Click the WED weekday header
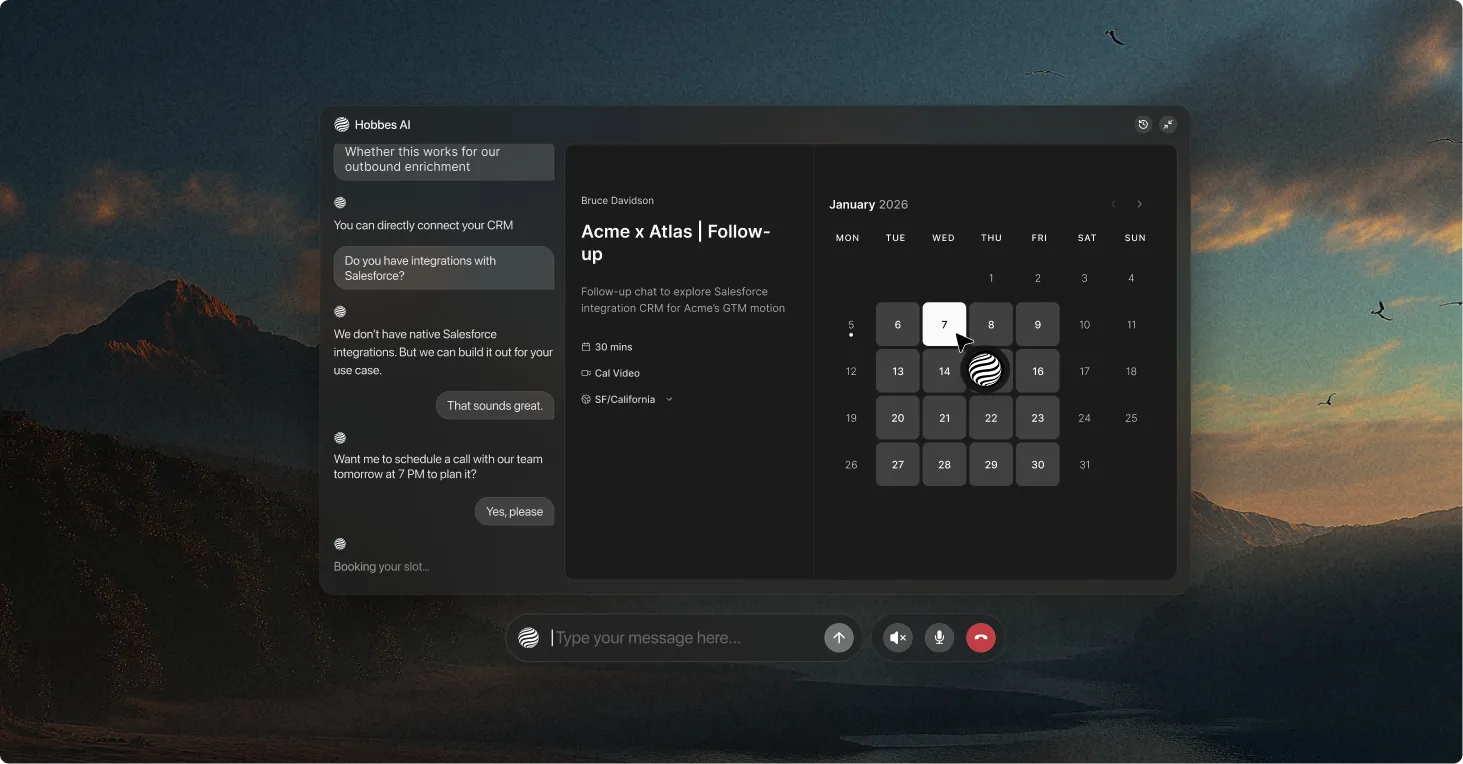 pyautogui.click(x=943, y=238)
